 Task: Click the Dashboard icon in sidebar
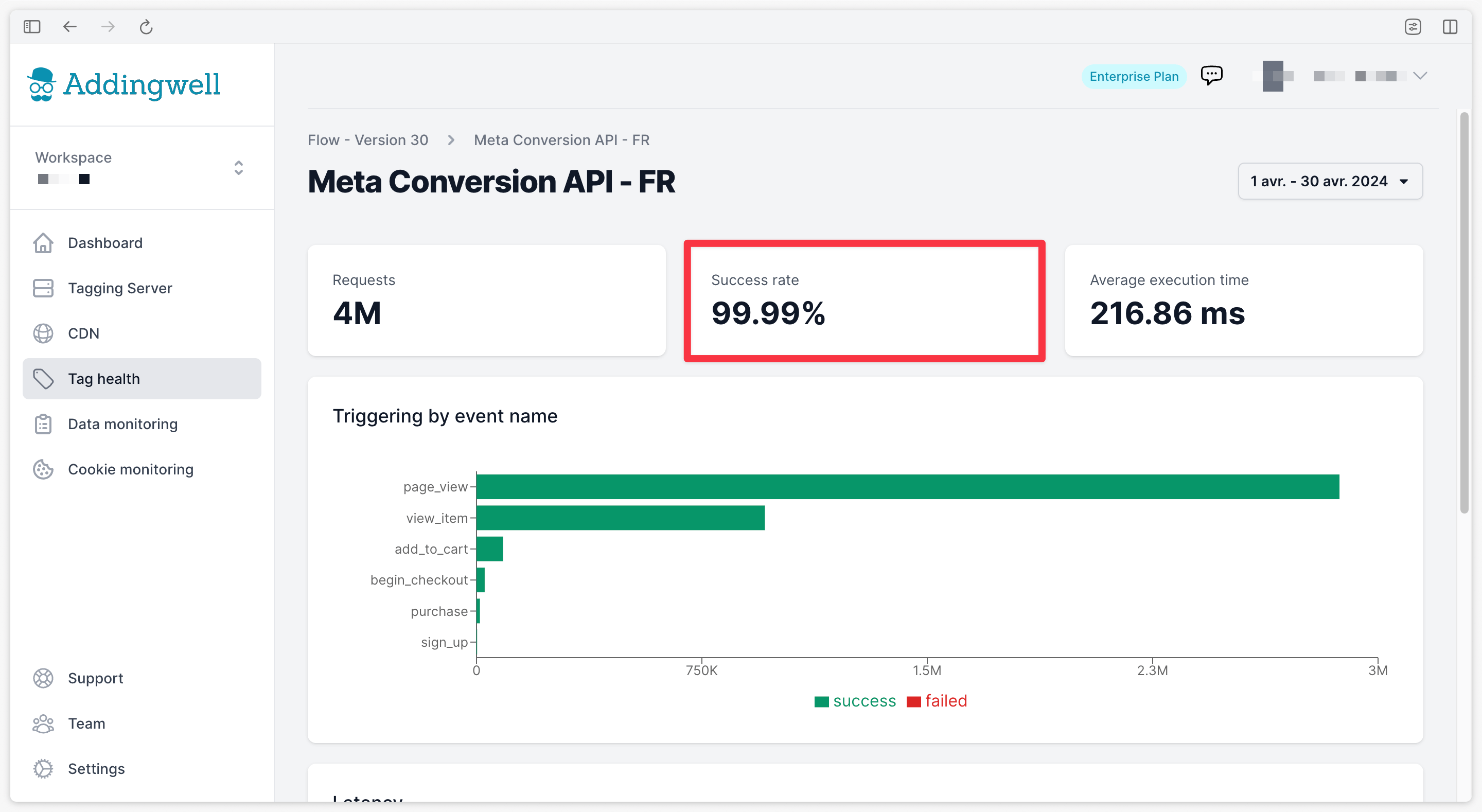43,242
